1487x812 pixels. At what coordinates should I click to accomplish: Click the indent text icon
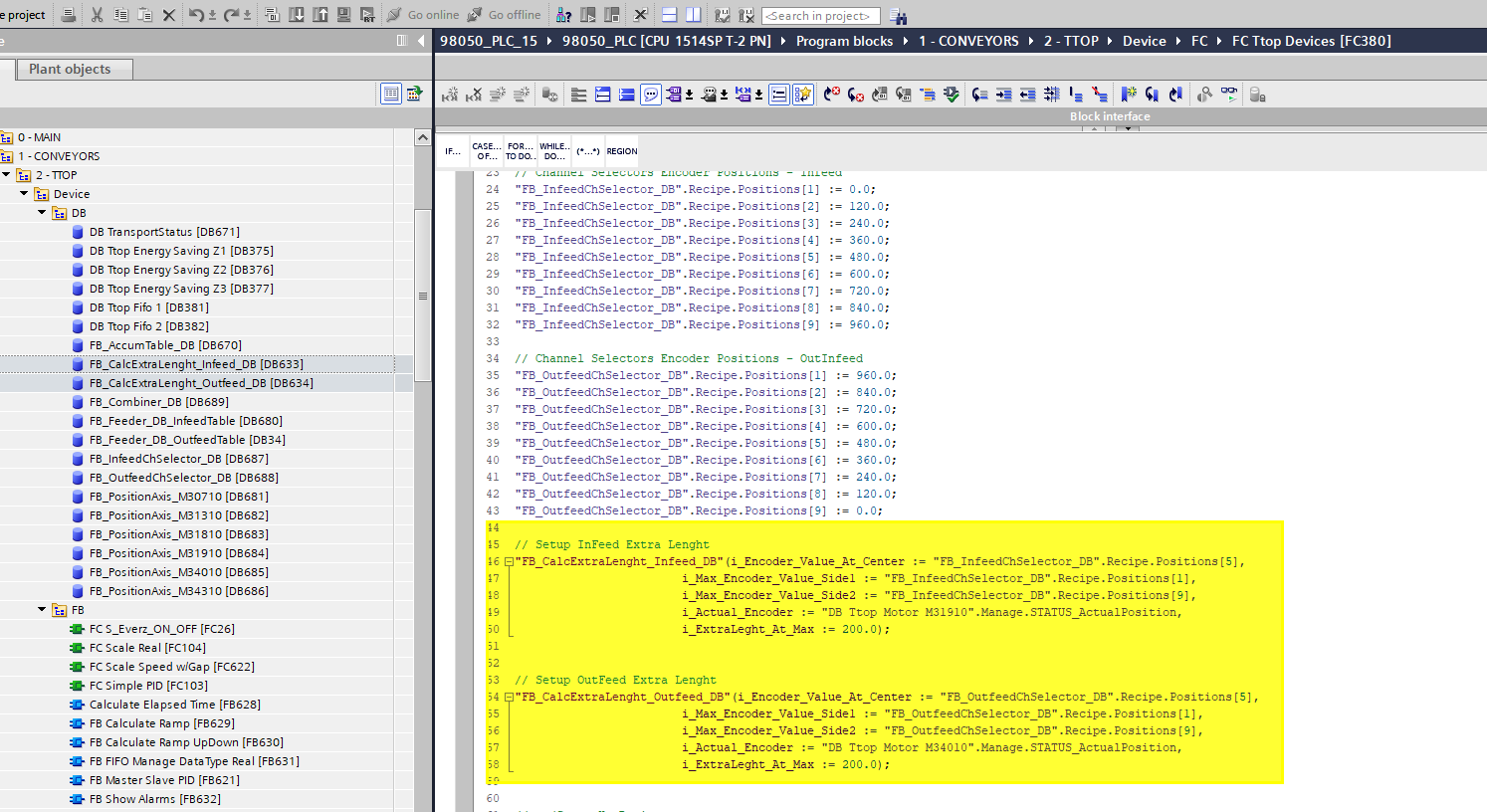coord(1003,95)
